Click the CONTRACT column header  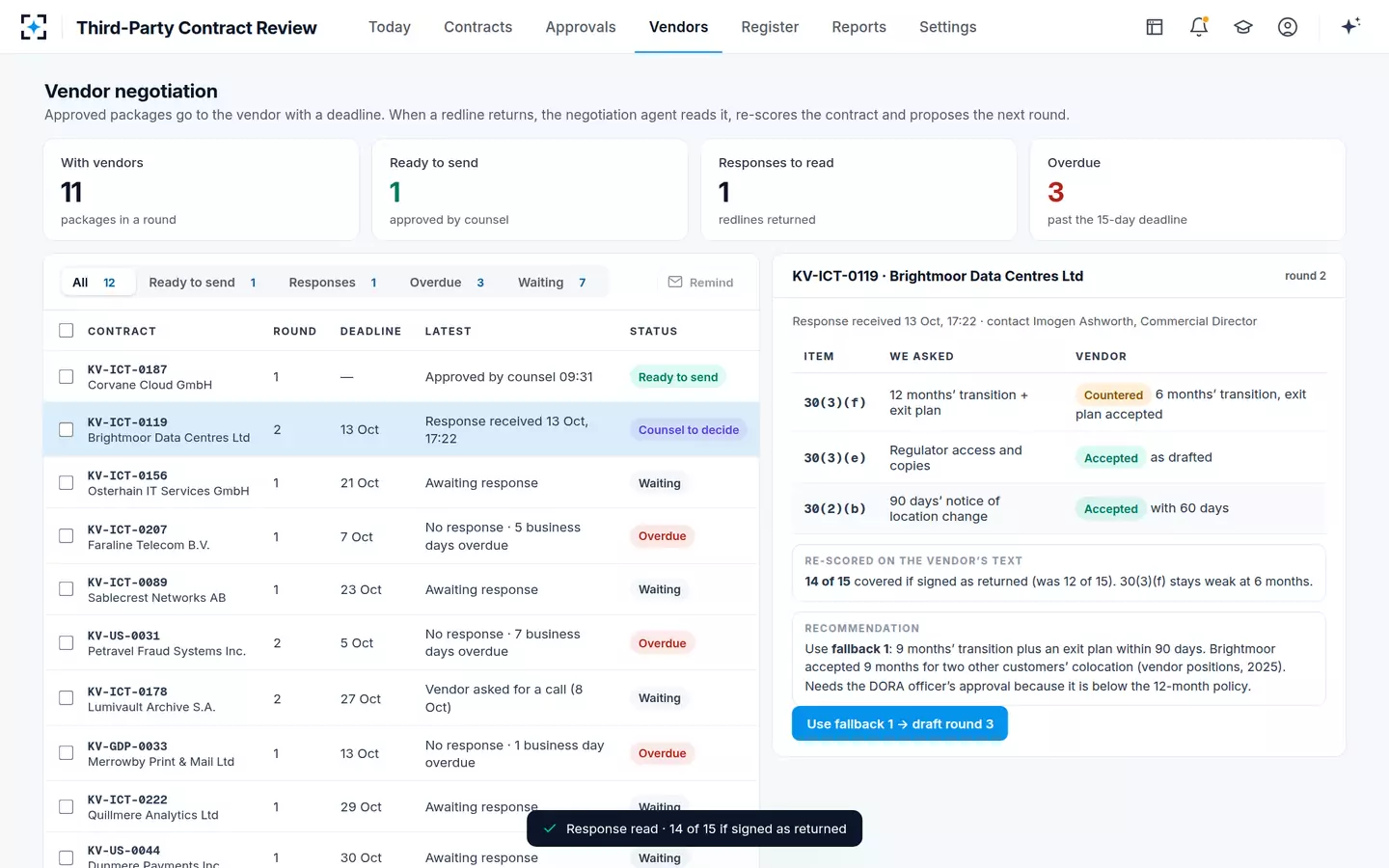pos(122,331)
